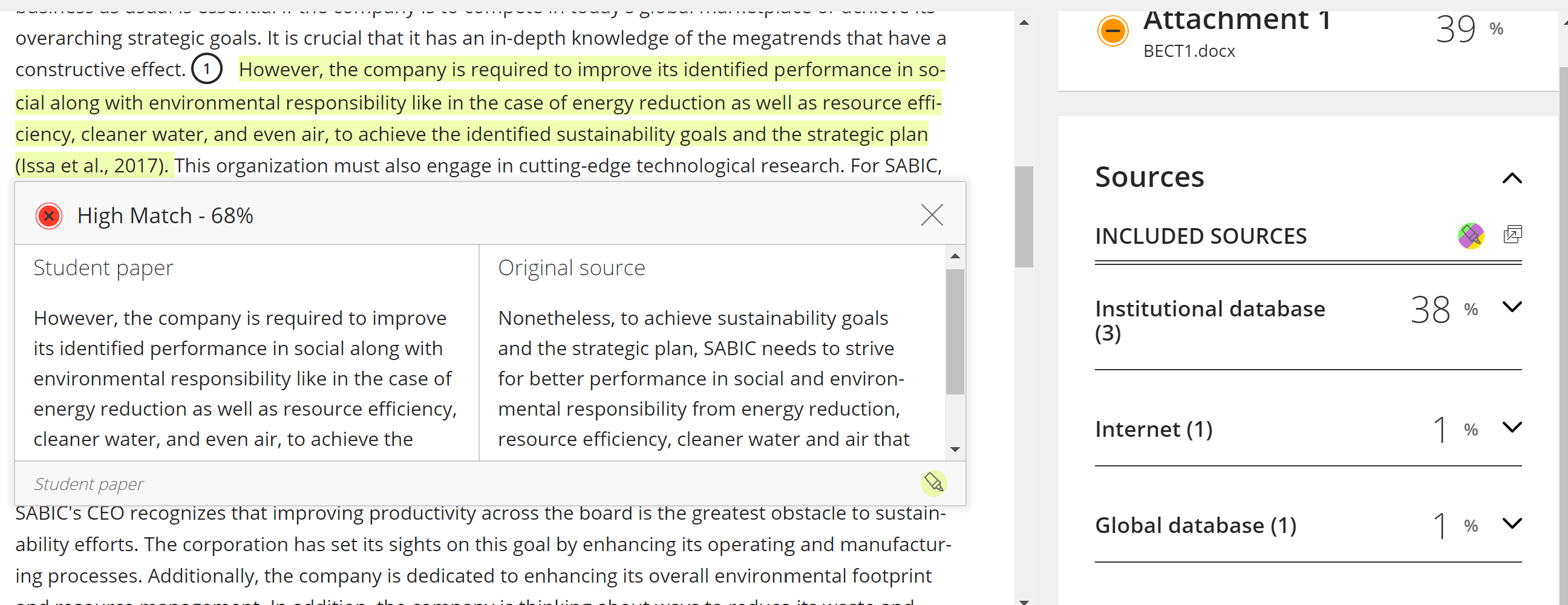Expand Institutional database sources

coord(1512,306)
